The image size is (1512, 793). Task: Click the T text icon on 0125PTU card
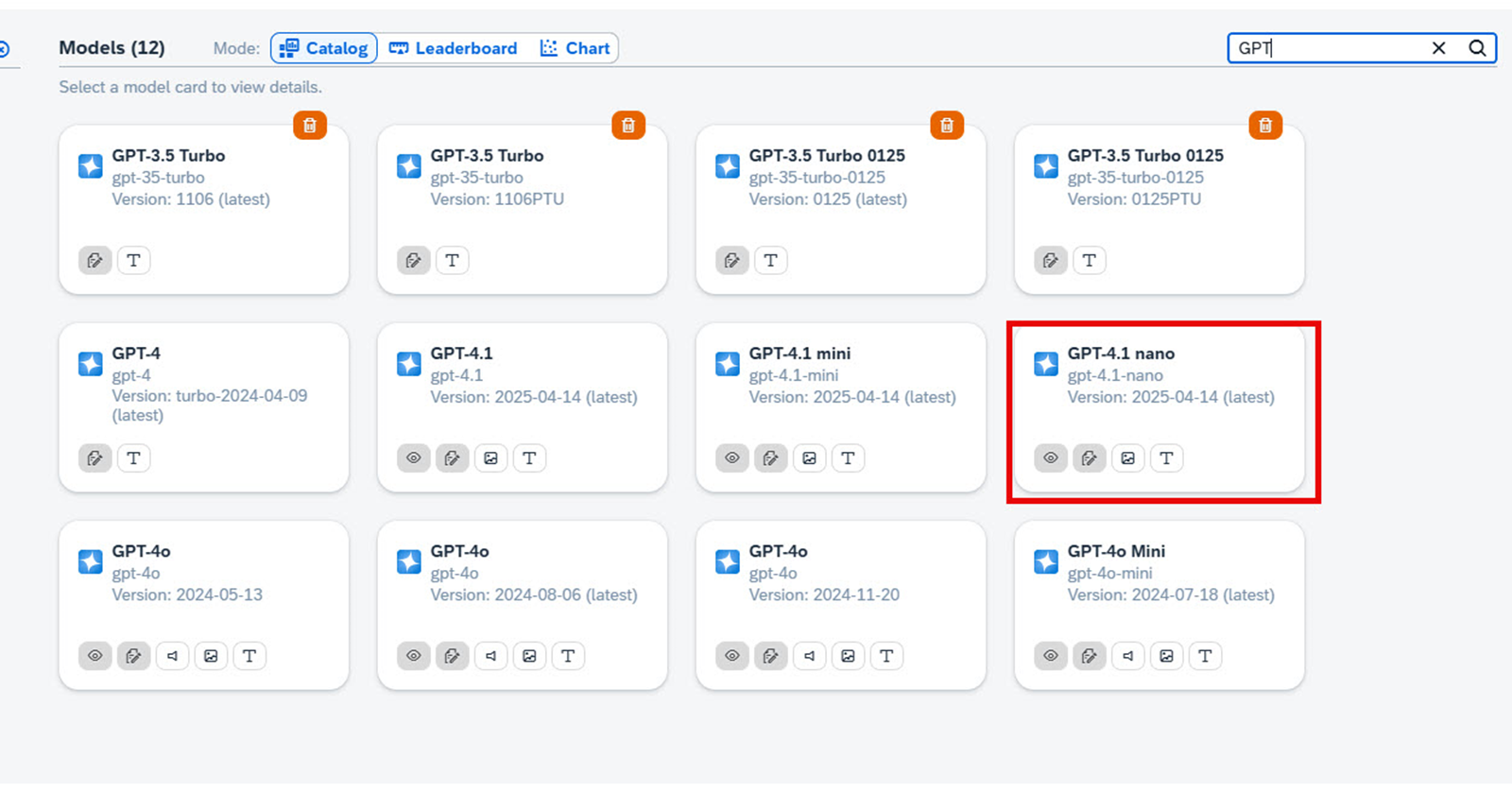tap(1089, 261)
